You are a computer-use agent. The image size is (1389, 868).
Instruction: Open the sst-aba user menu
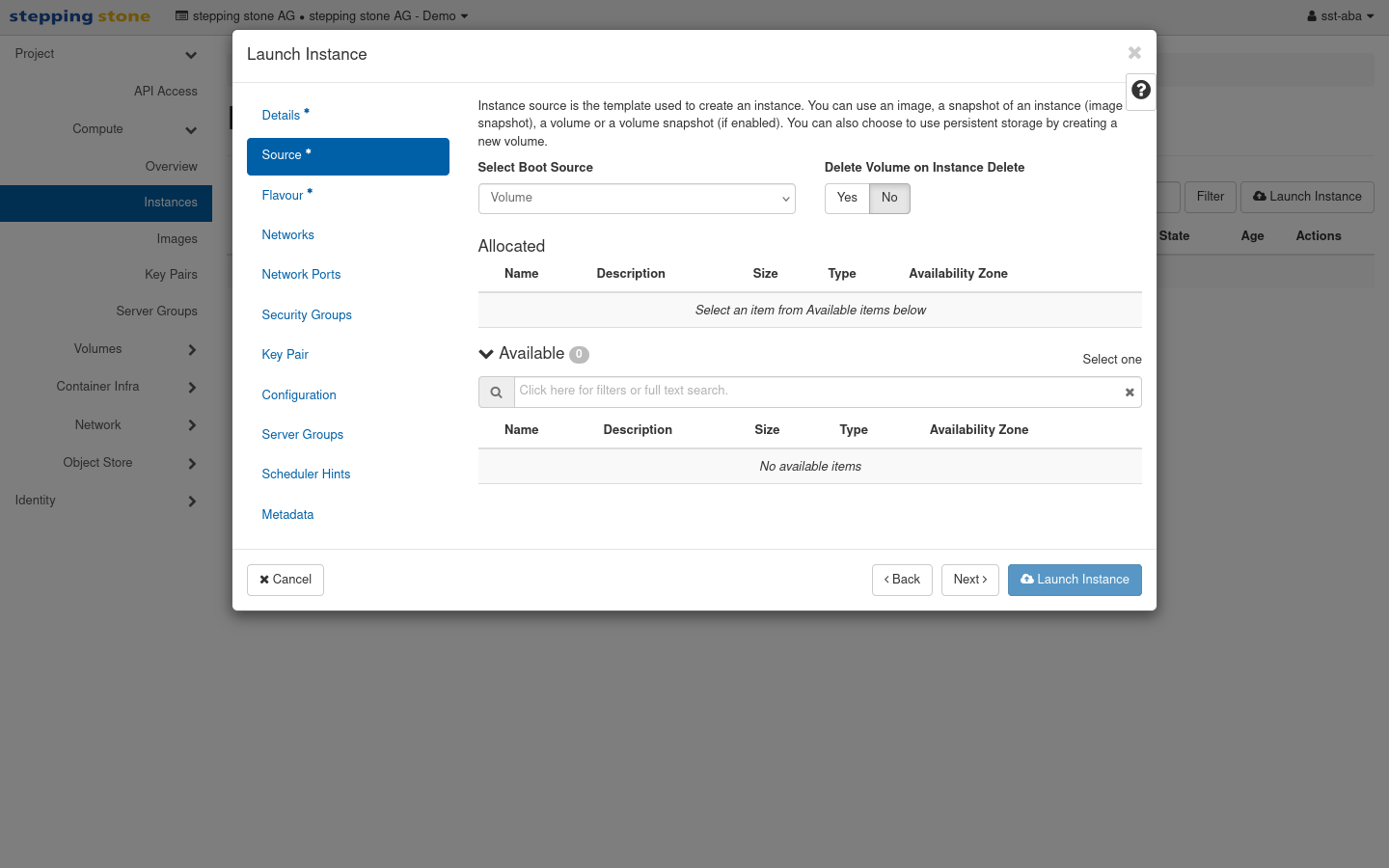[x=1340, y=16]
